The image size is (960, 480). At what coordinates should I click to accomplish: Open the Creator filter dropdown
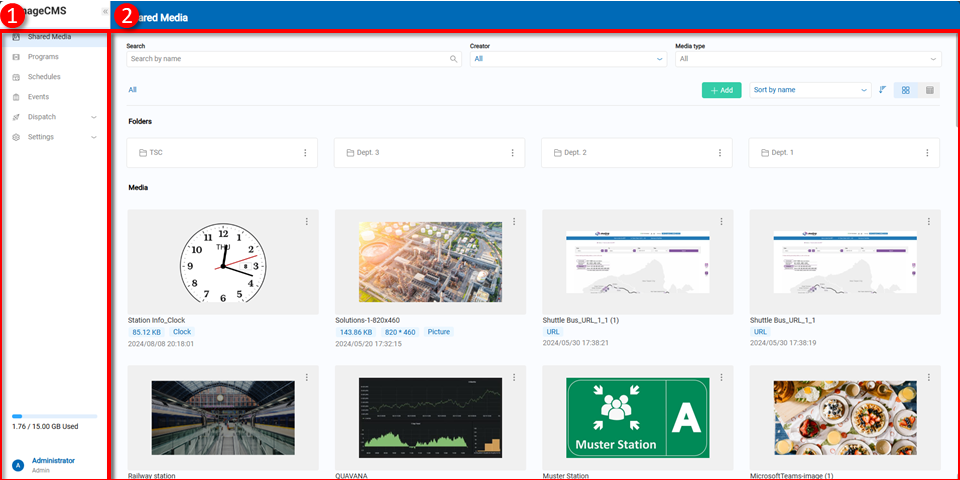(568, 59)
